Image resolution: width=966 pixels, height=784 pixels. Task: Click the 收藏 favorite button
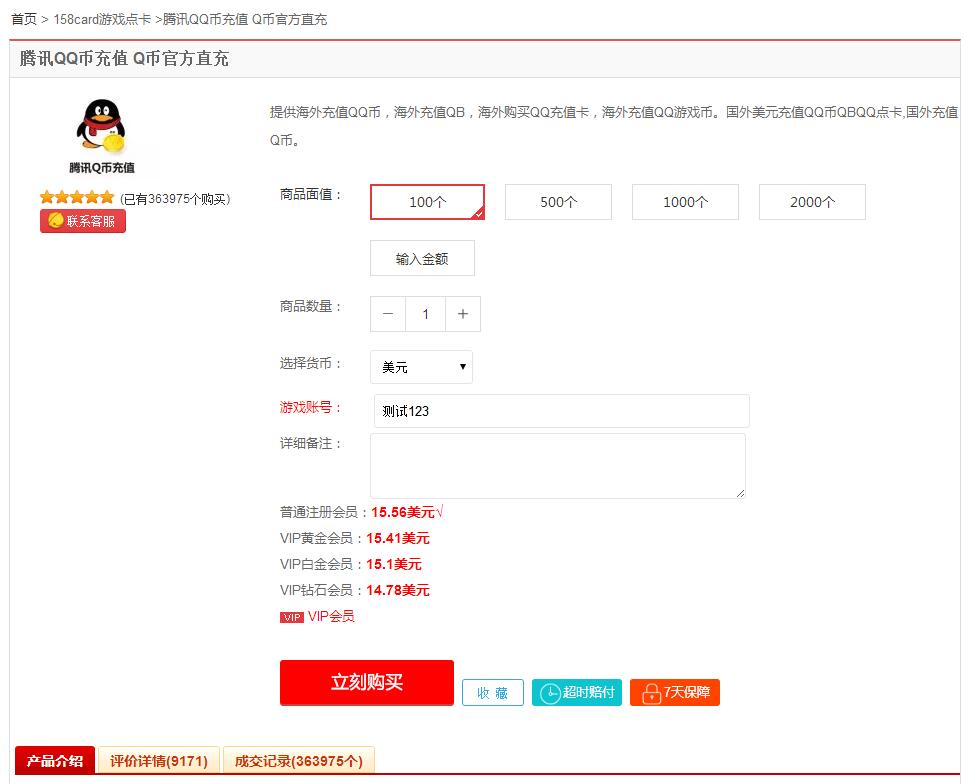point(493,693)
